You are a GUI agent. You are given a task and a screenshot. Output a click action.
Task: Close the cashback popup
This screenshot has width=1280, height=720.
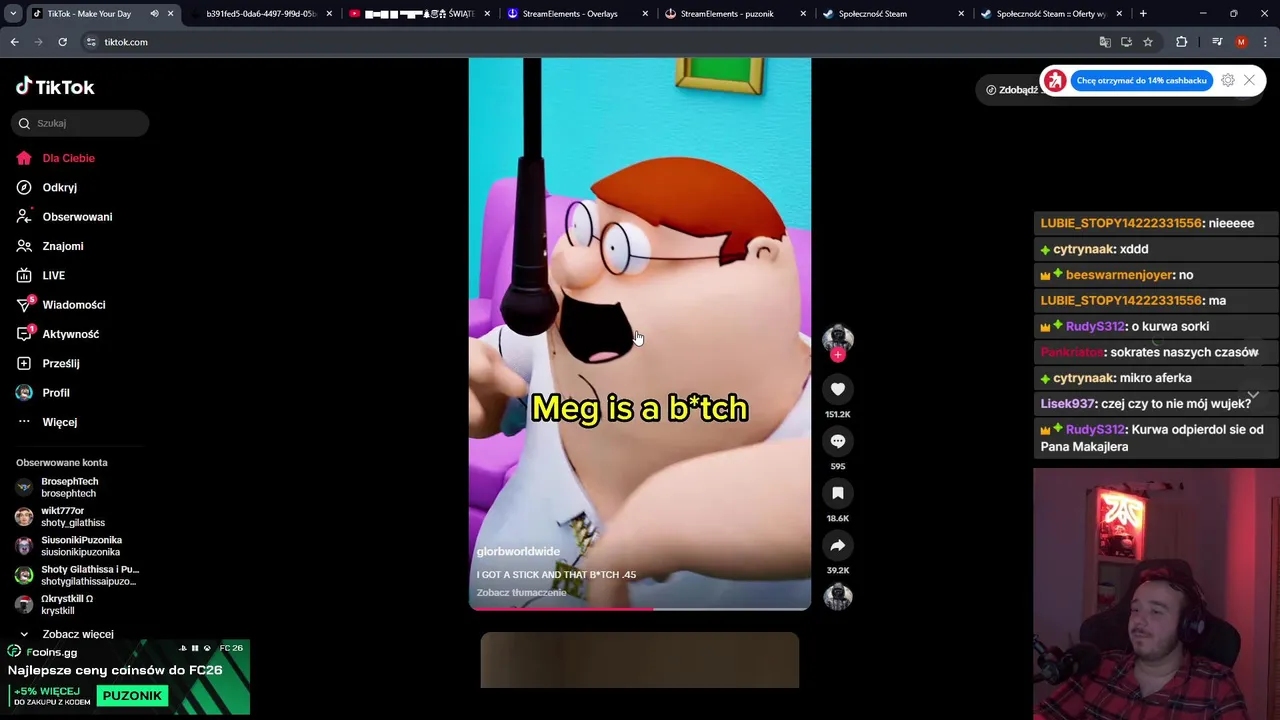(x=1249, y=80)
